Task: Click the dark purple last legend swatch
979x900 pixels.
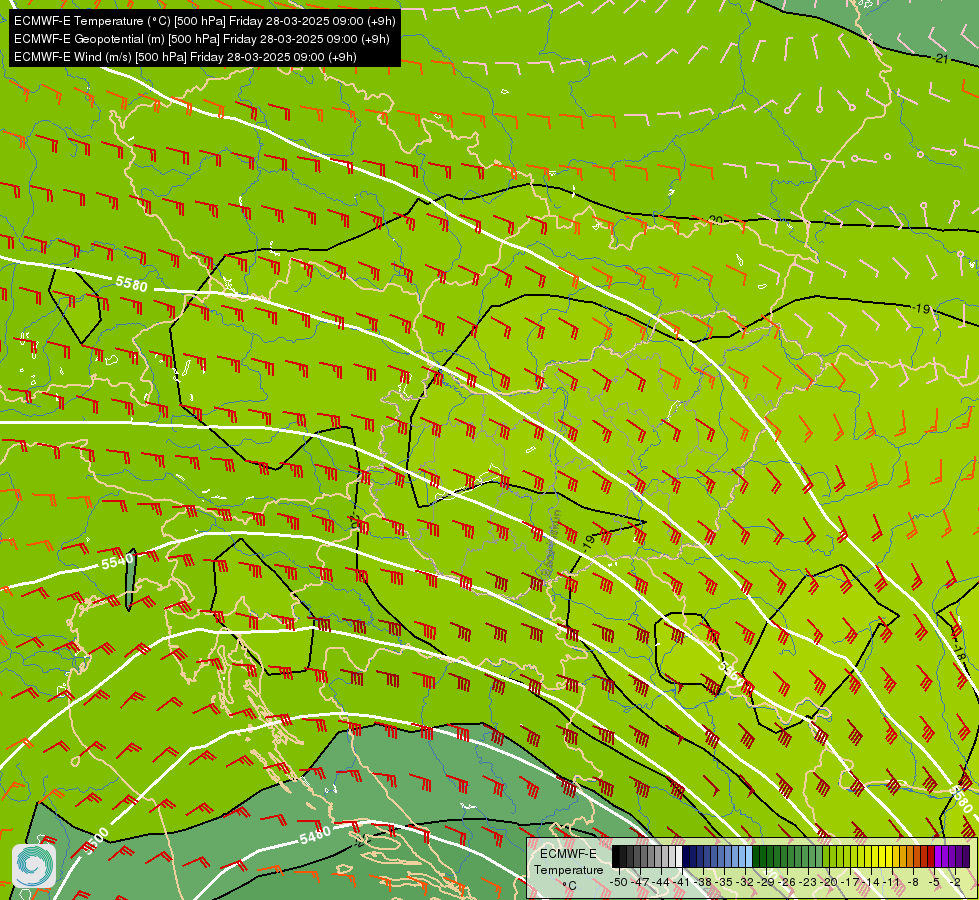Action: [x=965, y=857]
